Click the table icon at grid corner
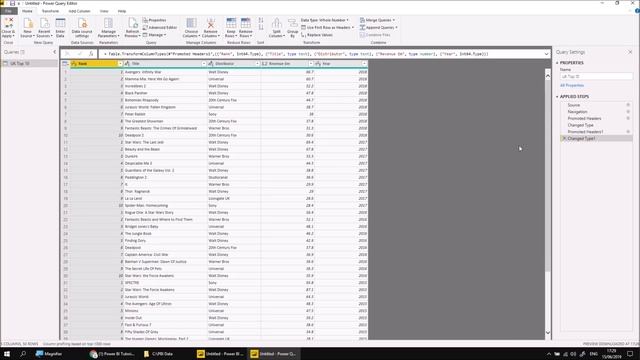The height and width of the screenshot is (360, 640). (x=65, y=64)
